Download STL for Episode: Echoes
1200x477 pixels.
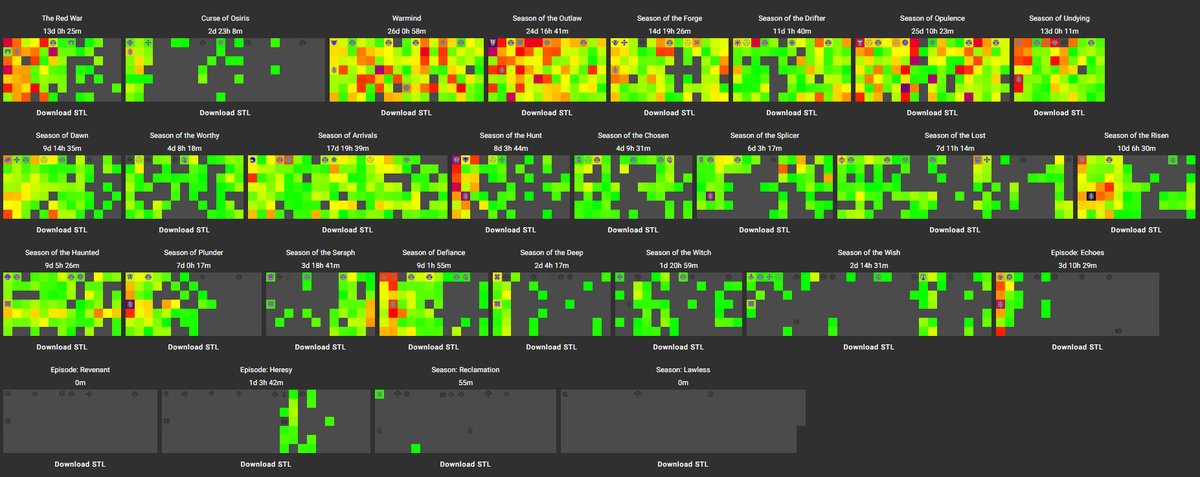[1076, 347]
